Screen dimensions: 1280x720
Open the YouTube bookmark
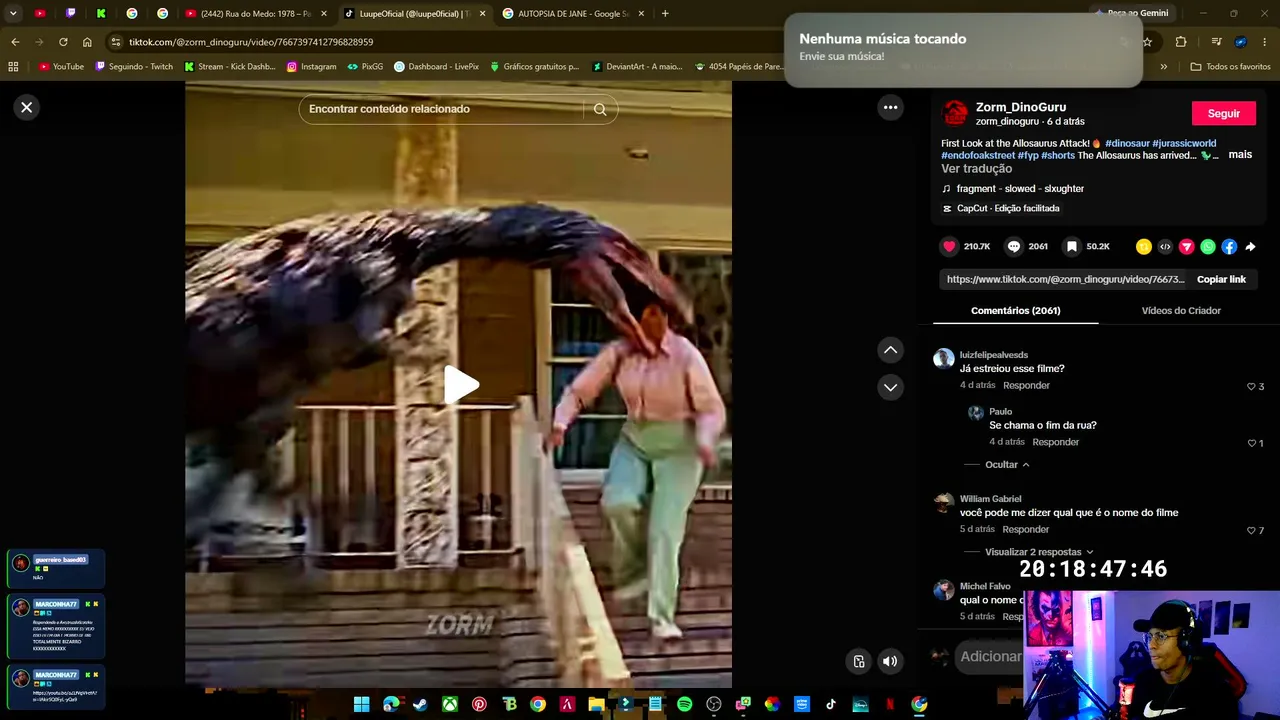pos(62,67)
